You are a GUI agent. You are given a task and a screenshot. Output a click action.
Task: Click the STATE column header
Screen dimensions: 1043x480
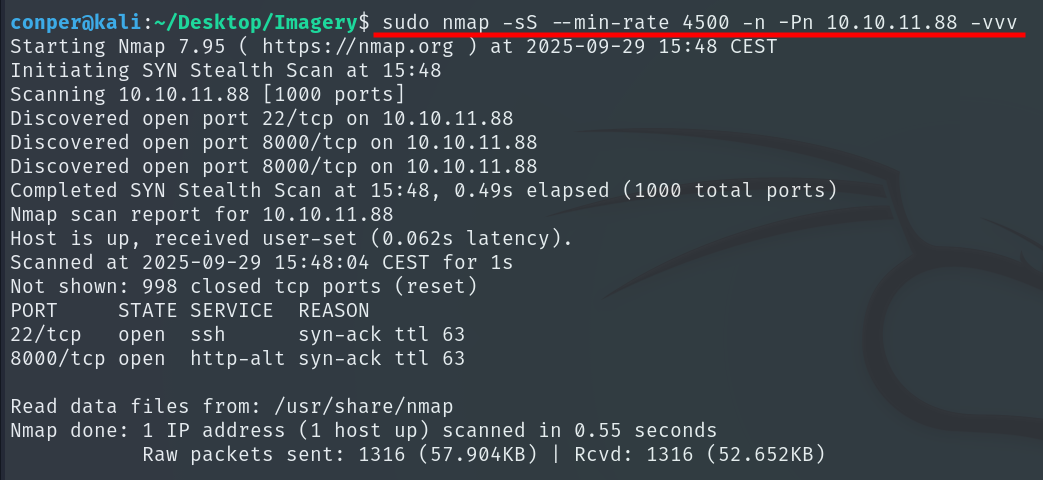point(148,310)
